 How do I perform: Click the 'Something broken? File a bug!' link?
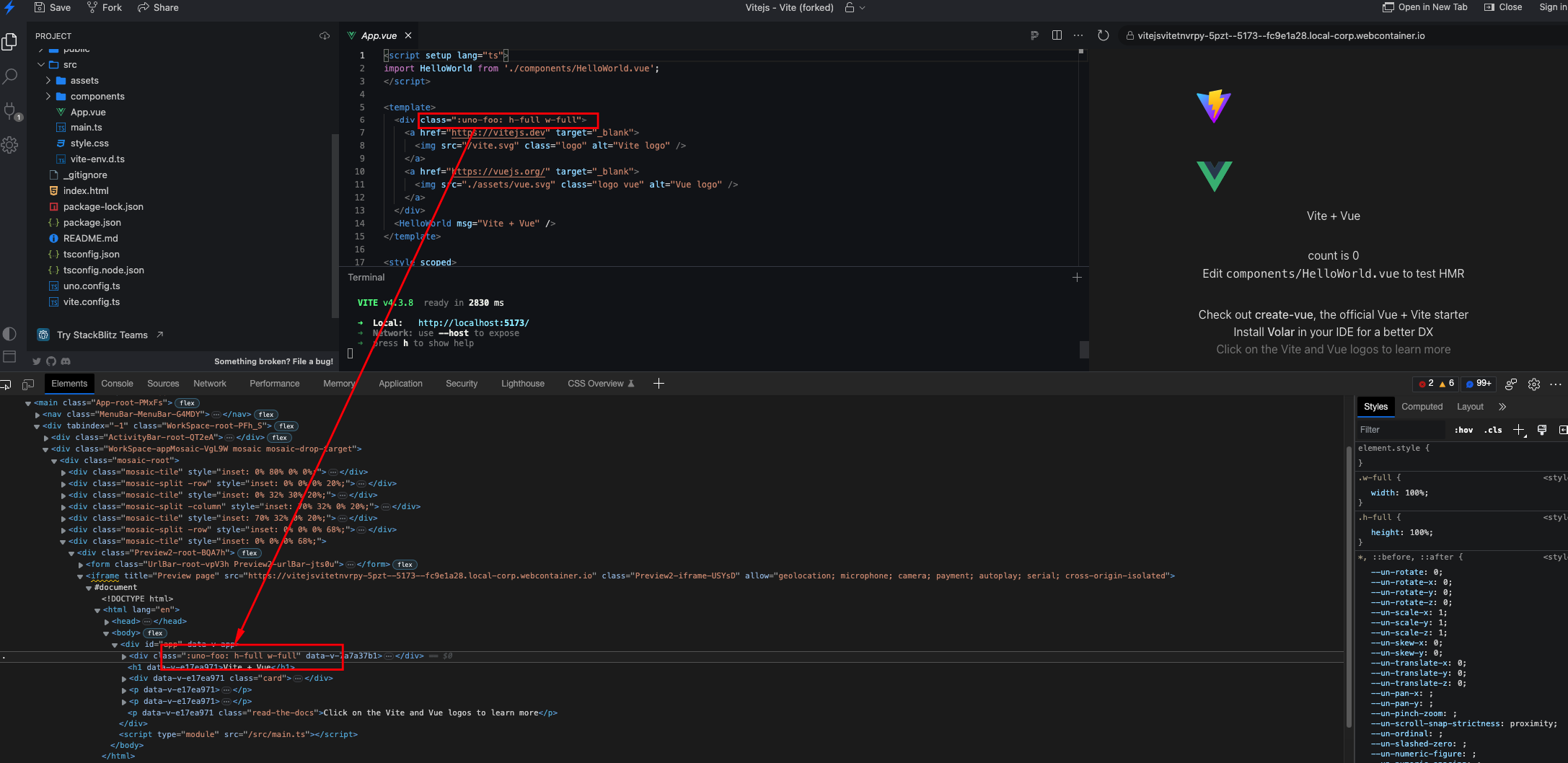tap(274, 361)
